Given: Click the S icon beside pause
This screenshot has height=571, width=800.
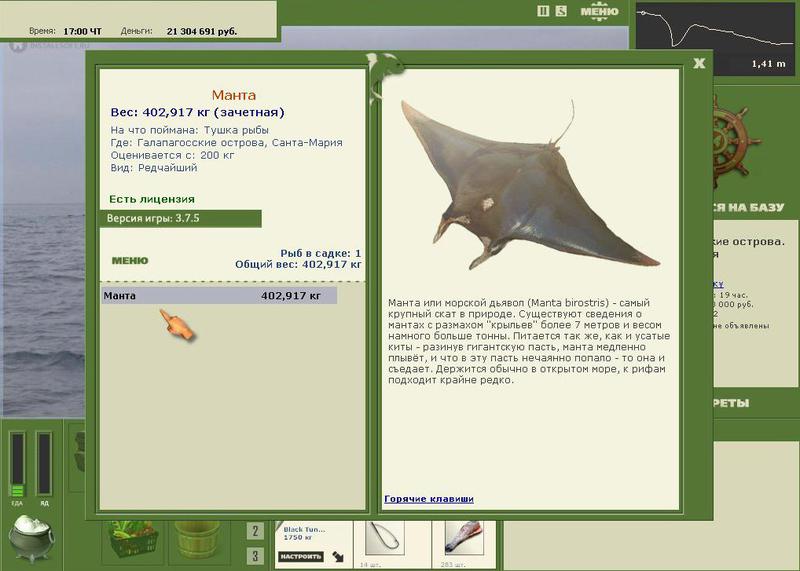Looking at the screenshot, I should 561,11.
